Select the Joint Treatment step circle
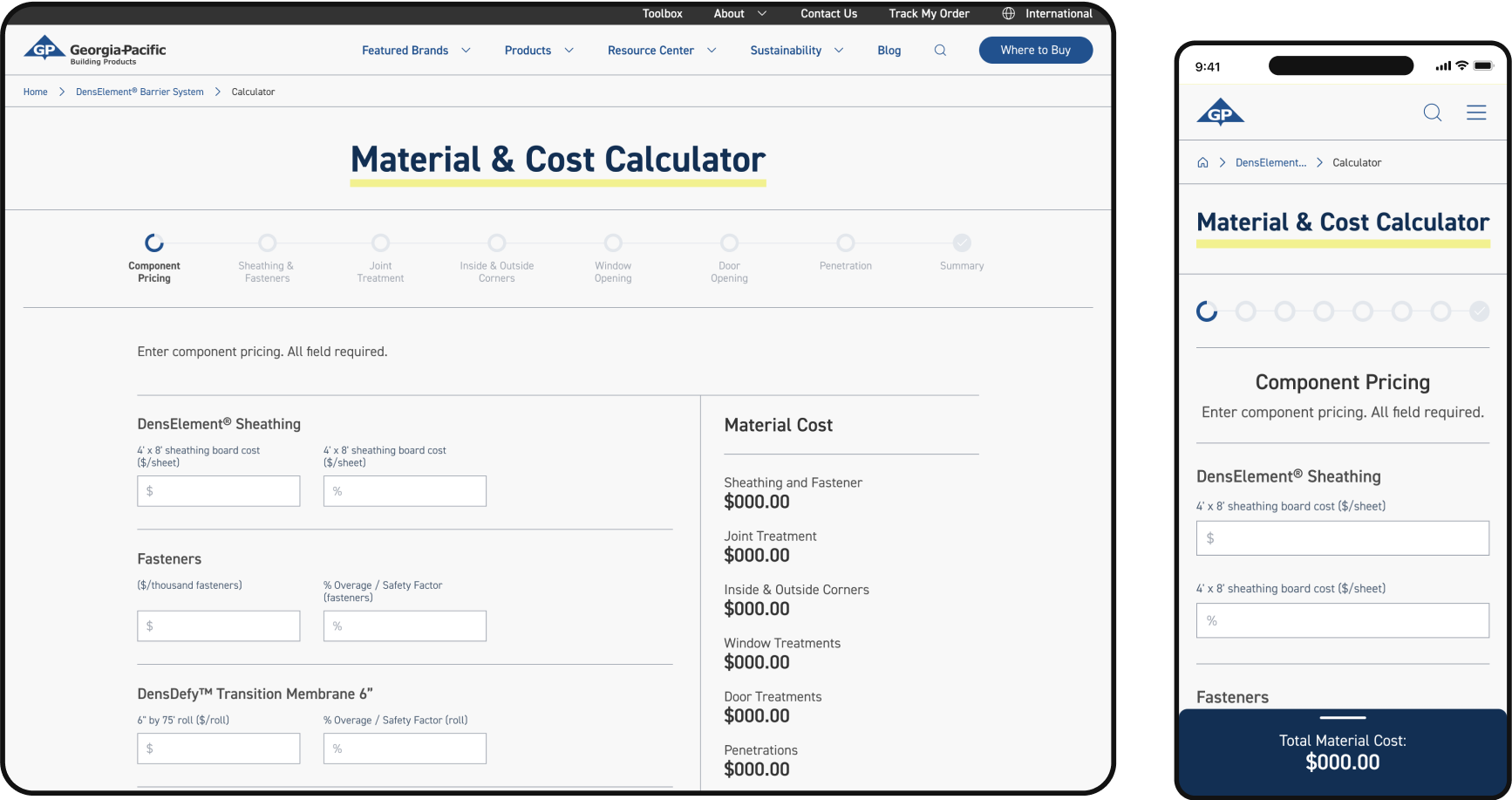The image size is (1512, 800). [x=380, y=243]
